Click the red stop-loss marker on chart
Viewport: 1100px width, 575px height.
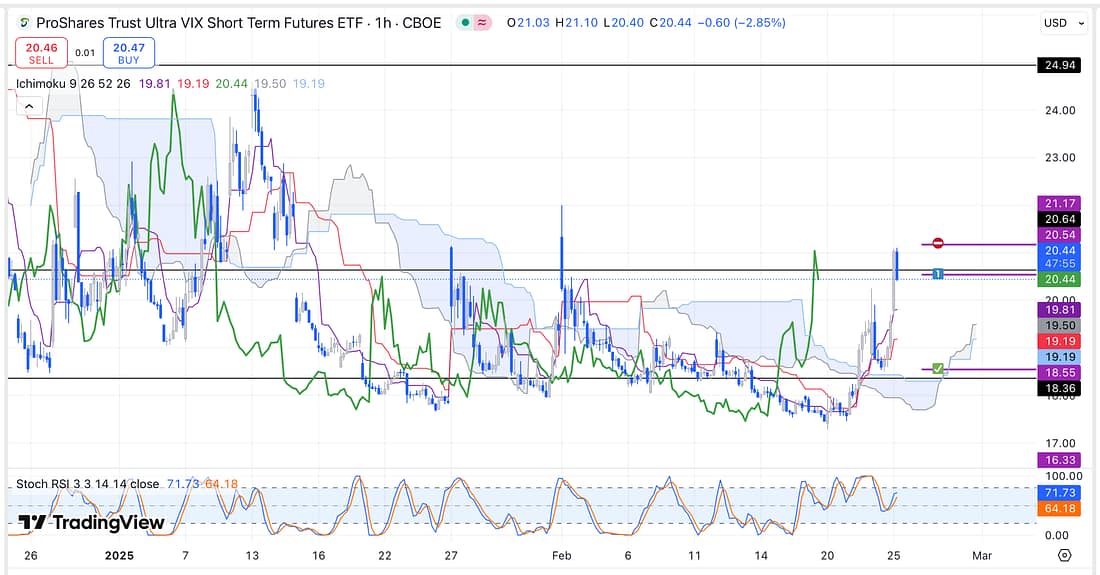click(x=938, y=244)
